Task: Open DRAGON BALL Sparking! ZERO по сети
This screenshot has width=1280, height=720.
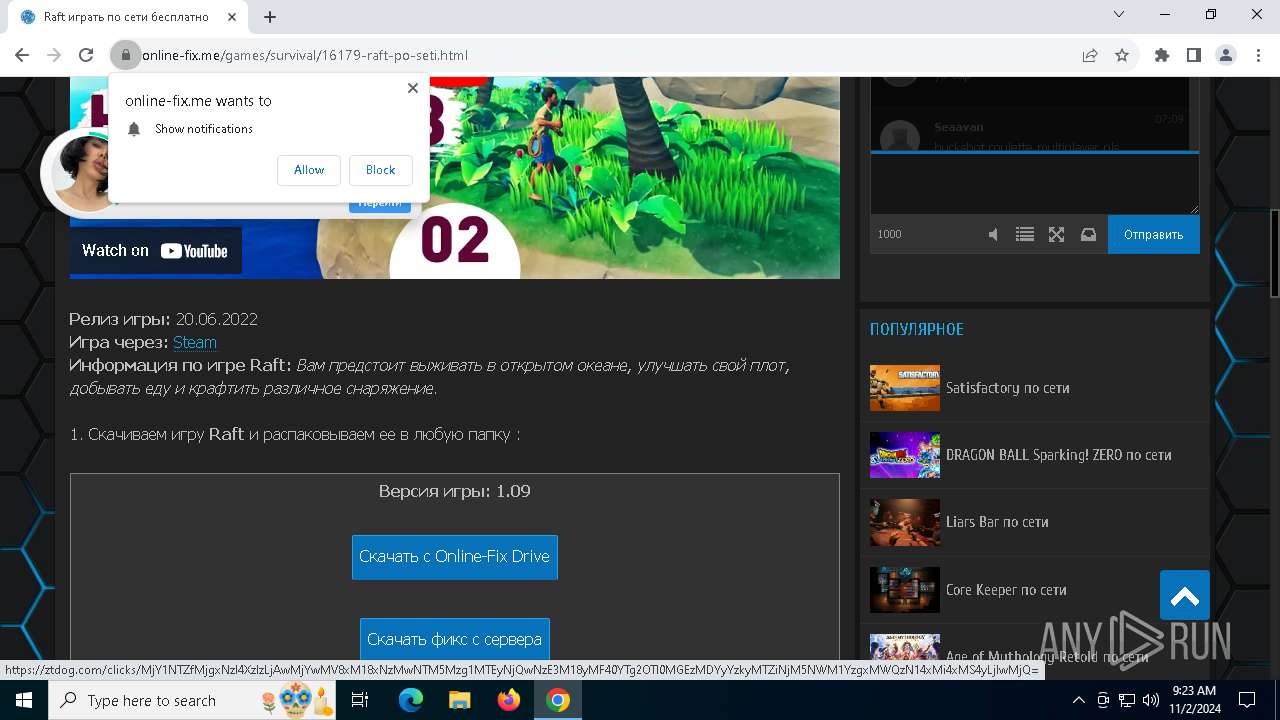Action: (x=1059, y=455)
